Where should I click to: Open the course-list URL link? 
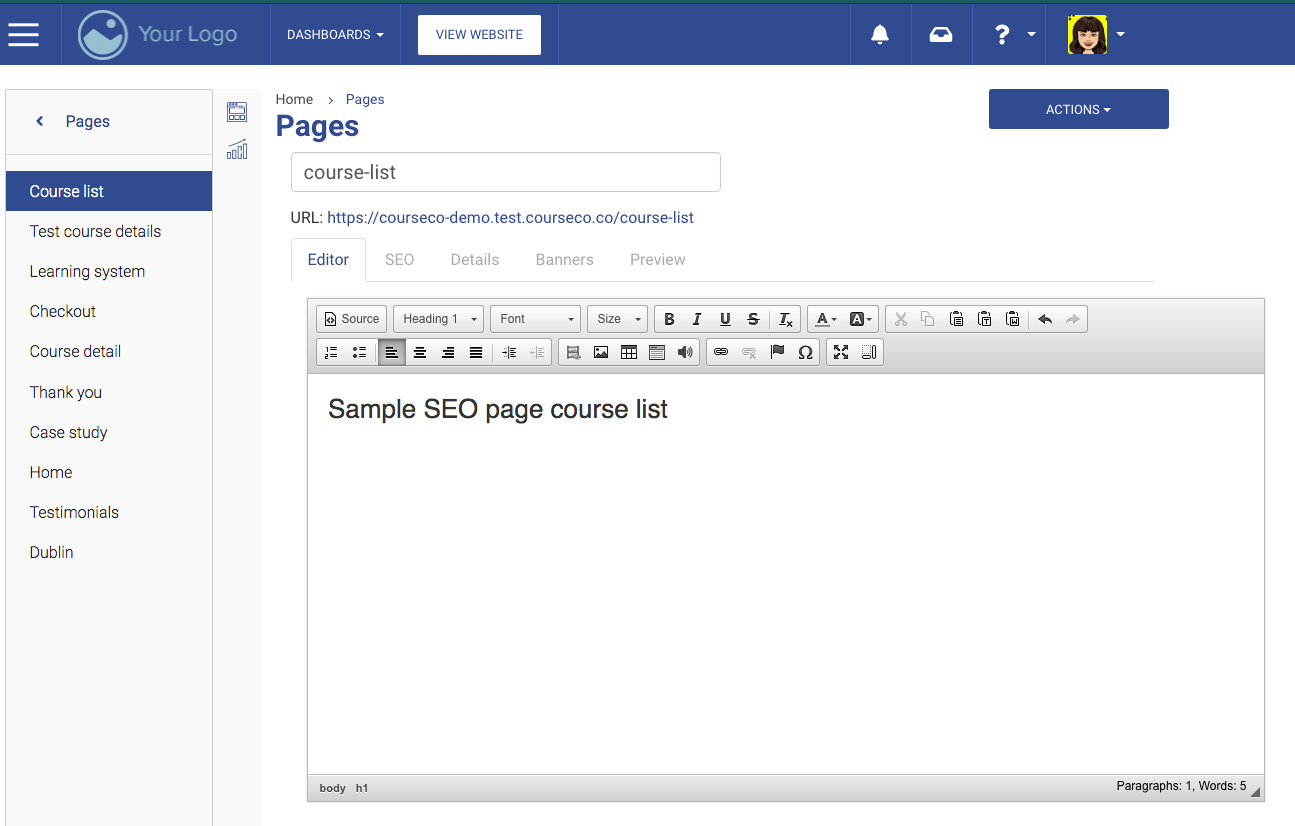510,217
